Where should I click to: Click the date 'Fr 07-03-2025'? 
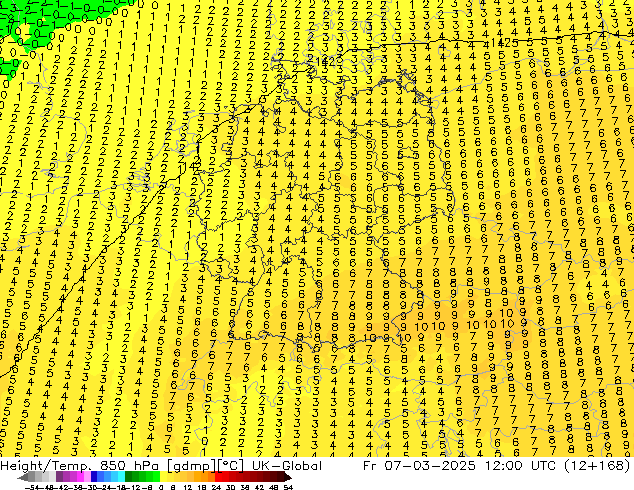(419, 466)
